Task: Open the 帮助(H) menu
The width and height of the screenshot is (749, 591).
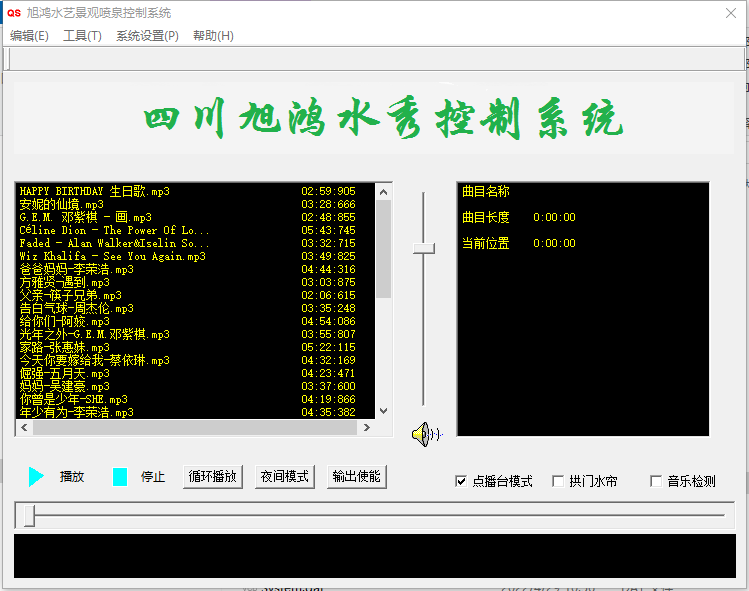Action: 213,36
